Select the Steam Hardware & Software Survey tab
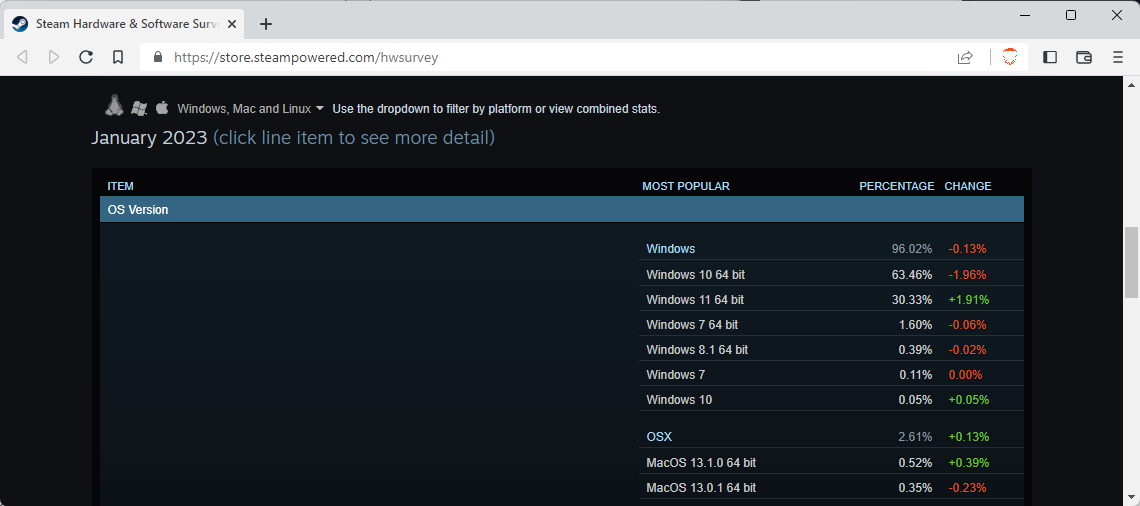1140x506 pixels. click(x=124, y=24)
